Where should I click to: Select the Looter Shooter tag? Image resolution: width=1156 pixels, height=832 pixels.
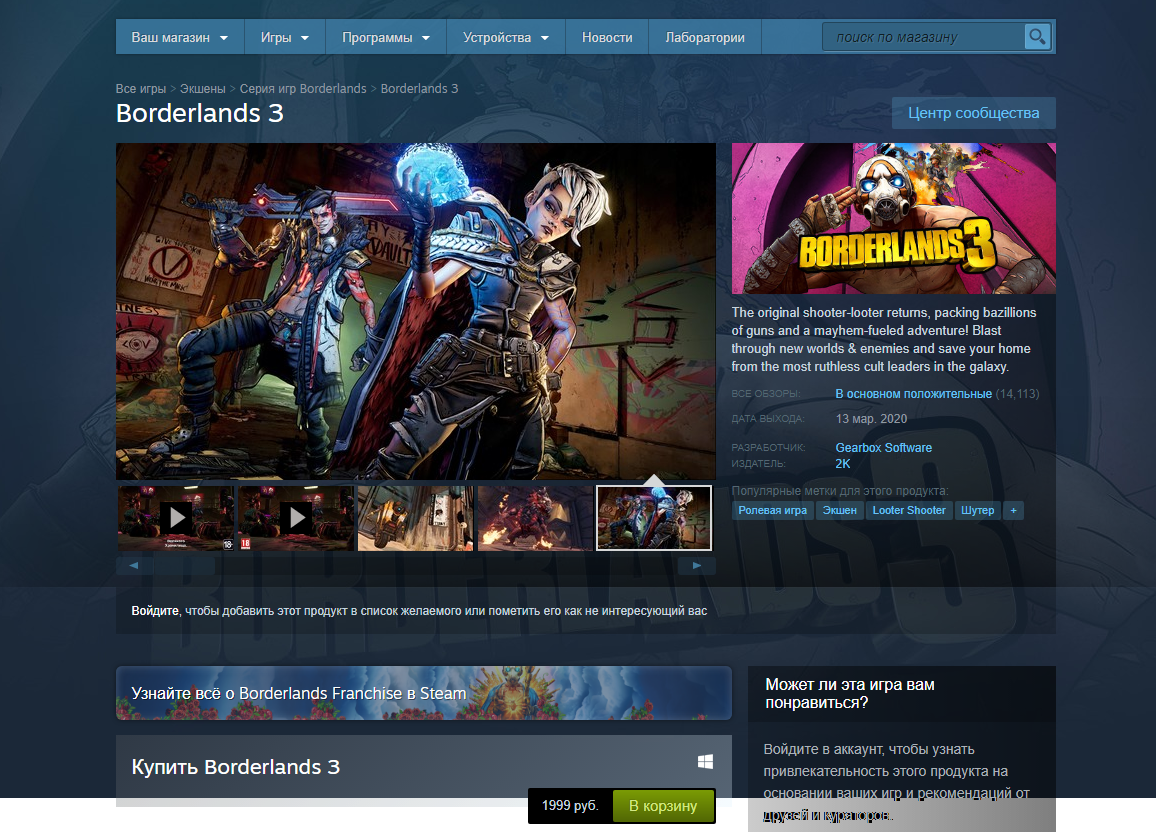tap(909, 510)
